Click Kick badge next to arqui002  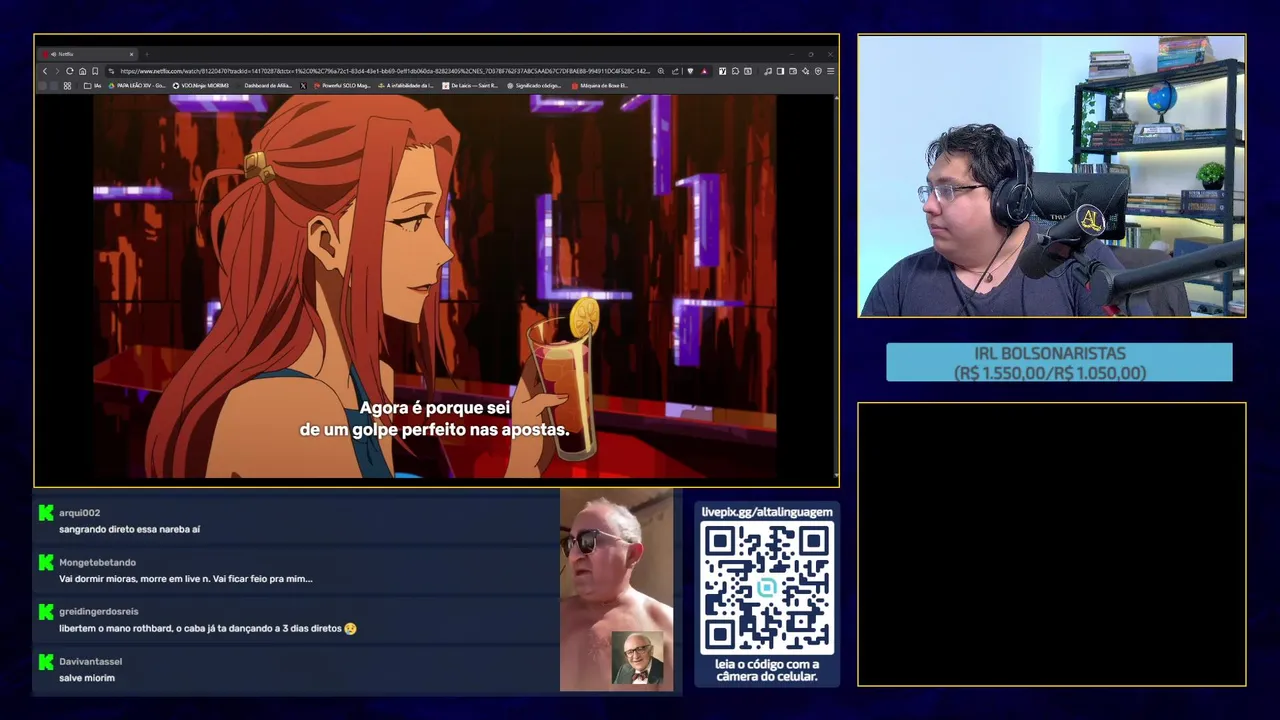pos(46,513)
